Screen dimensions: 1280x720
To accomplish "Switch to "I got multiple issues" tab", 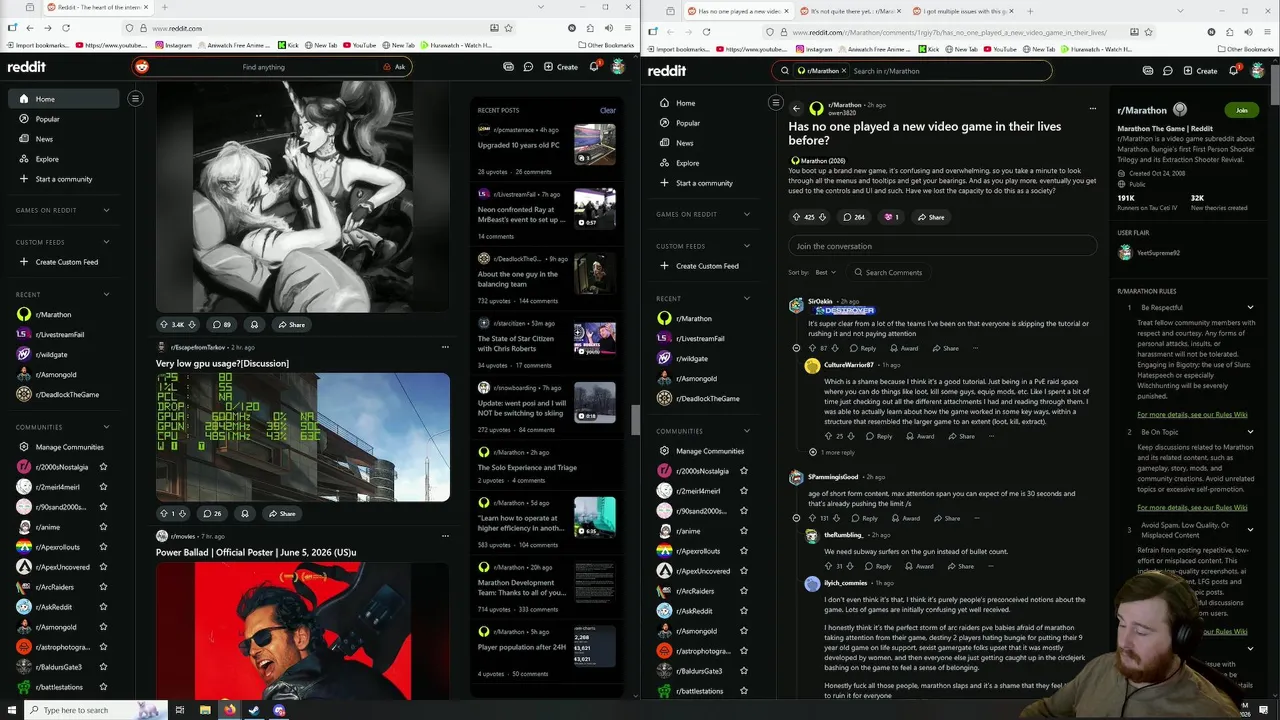I will [963, 11].
